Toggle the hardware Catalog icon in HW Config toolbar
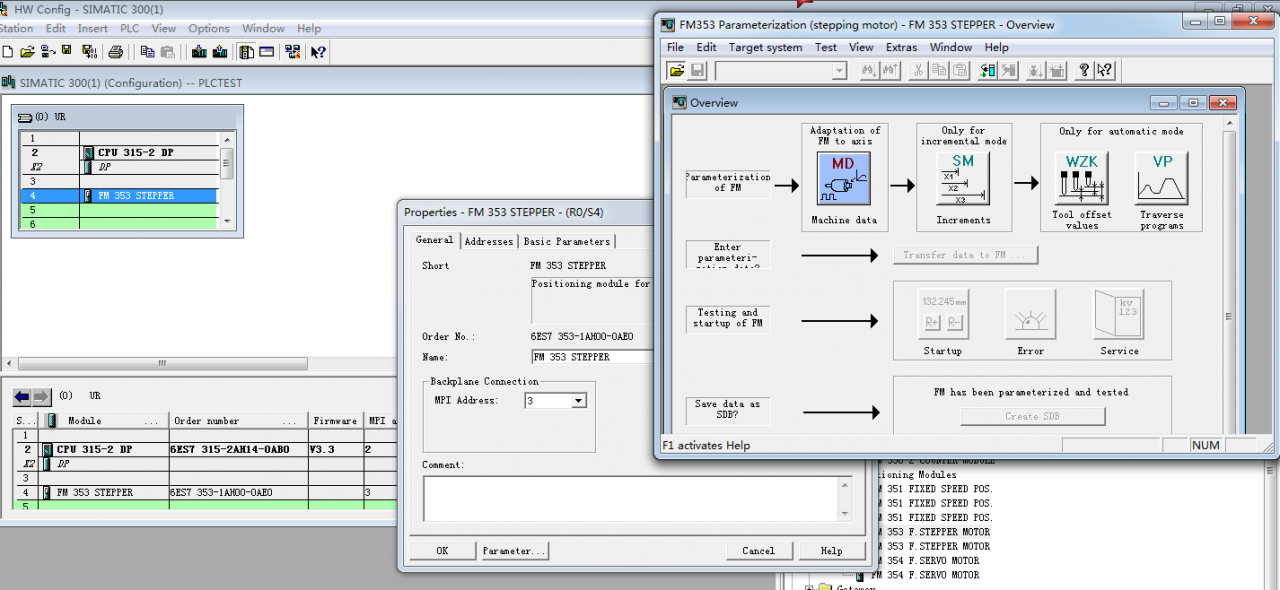The image size is (1280, 590). click(246, 52)
